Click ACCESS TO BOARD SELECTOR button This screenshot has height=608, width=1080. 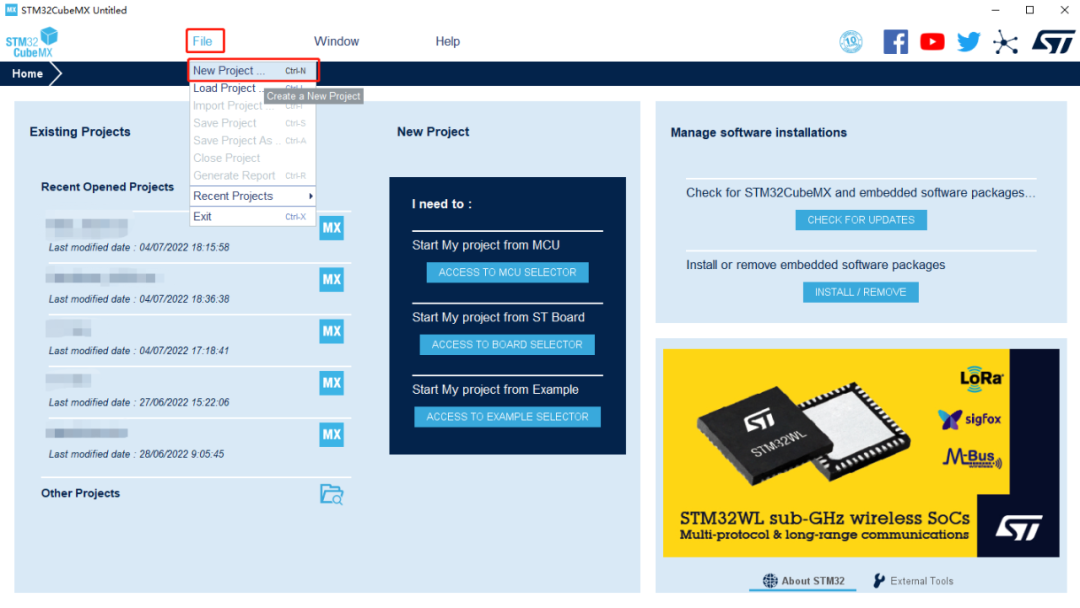coord(507,344)
